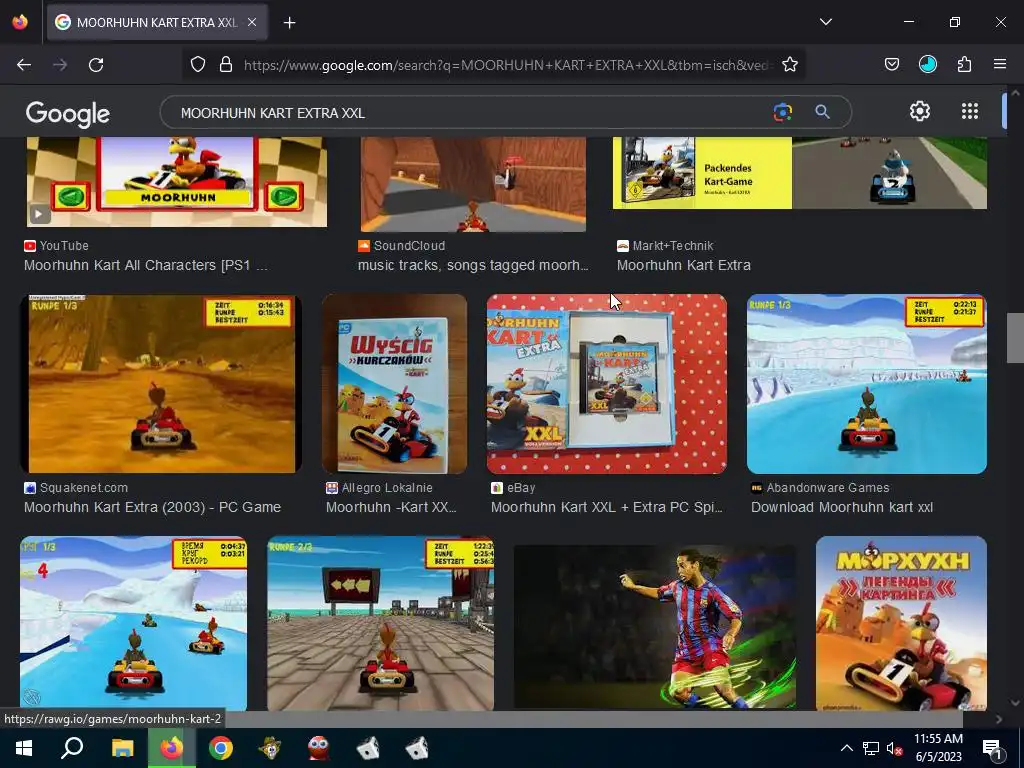Click the scrollbar up arrow

point(1014,93)
